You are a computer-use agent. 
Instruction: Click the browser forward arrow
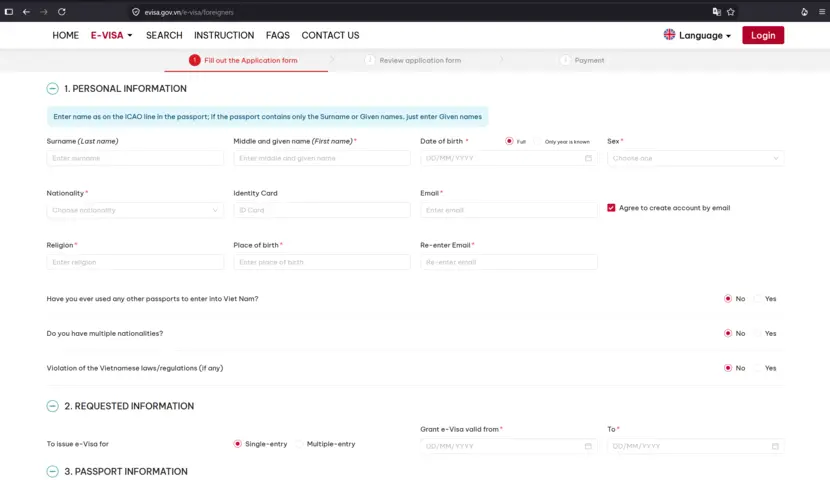(44, 12)
